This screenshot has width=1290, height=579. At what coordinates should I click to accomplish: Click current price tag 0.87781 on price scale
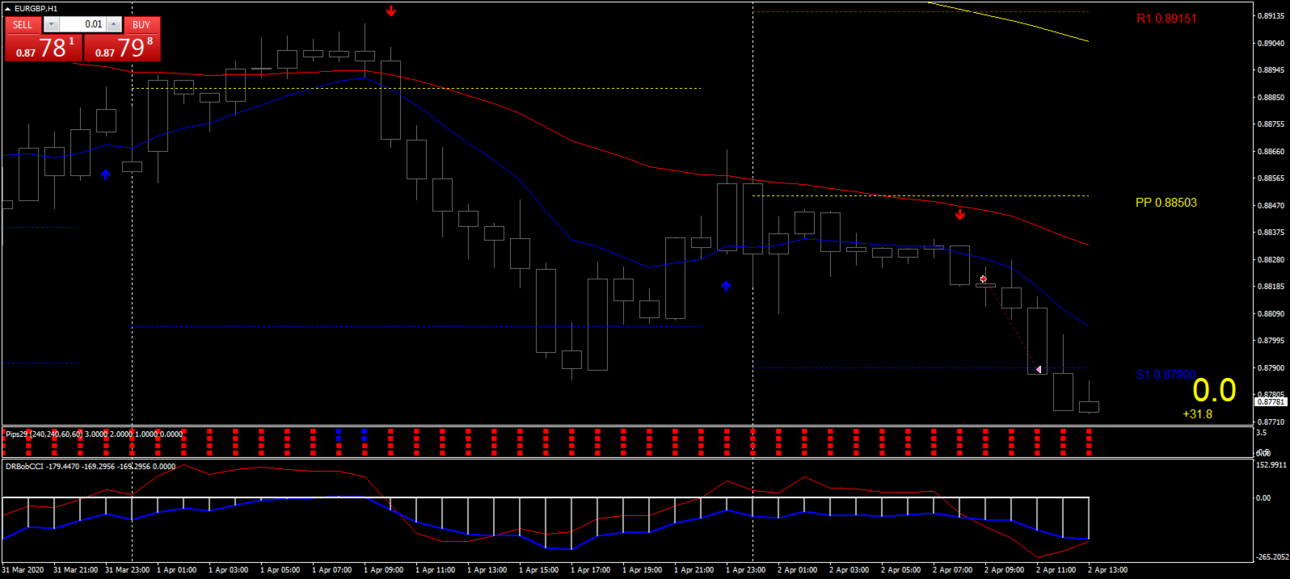pos(1270,402)
